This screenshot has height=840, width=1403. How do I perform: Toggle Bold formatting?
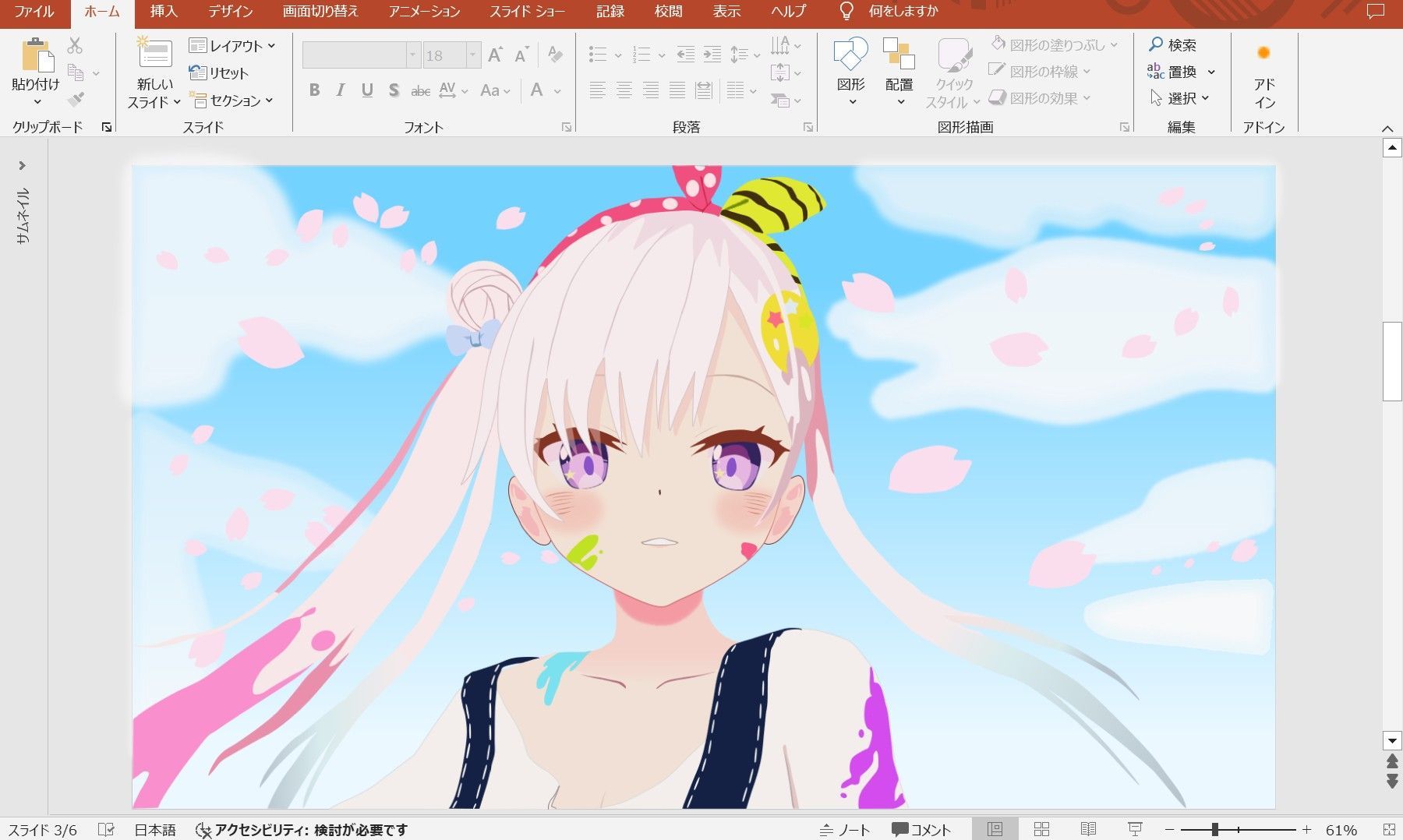[x=314, y=90]
